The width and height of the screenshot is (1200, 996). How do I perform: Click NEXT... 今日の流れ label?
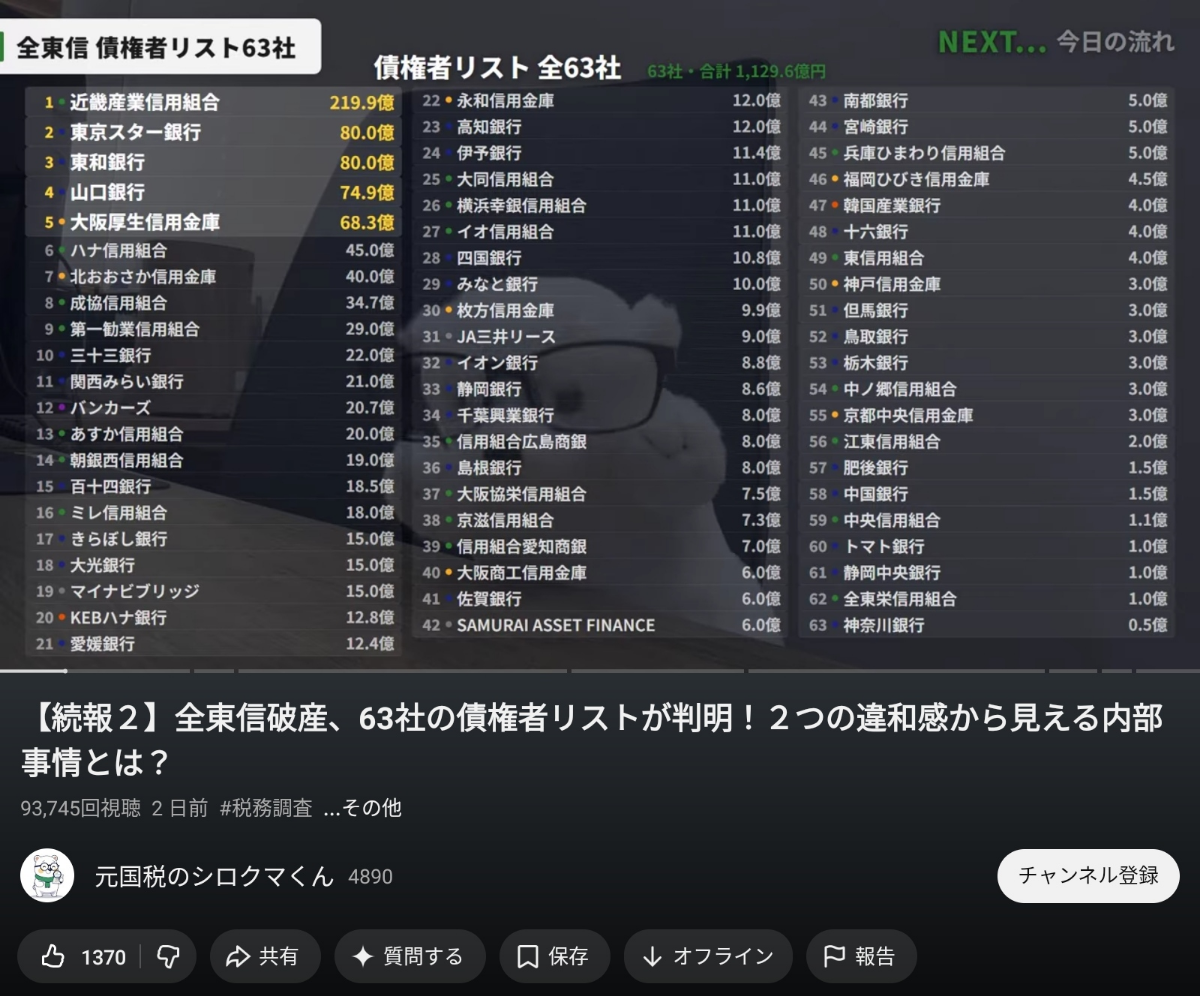(1056, 42)
